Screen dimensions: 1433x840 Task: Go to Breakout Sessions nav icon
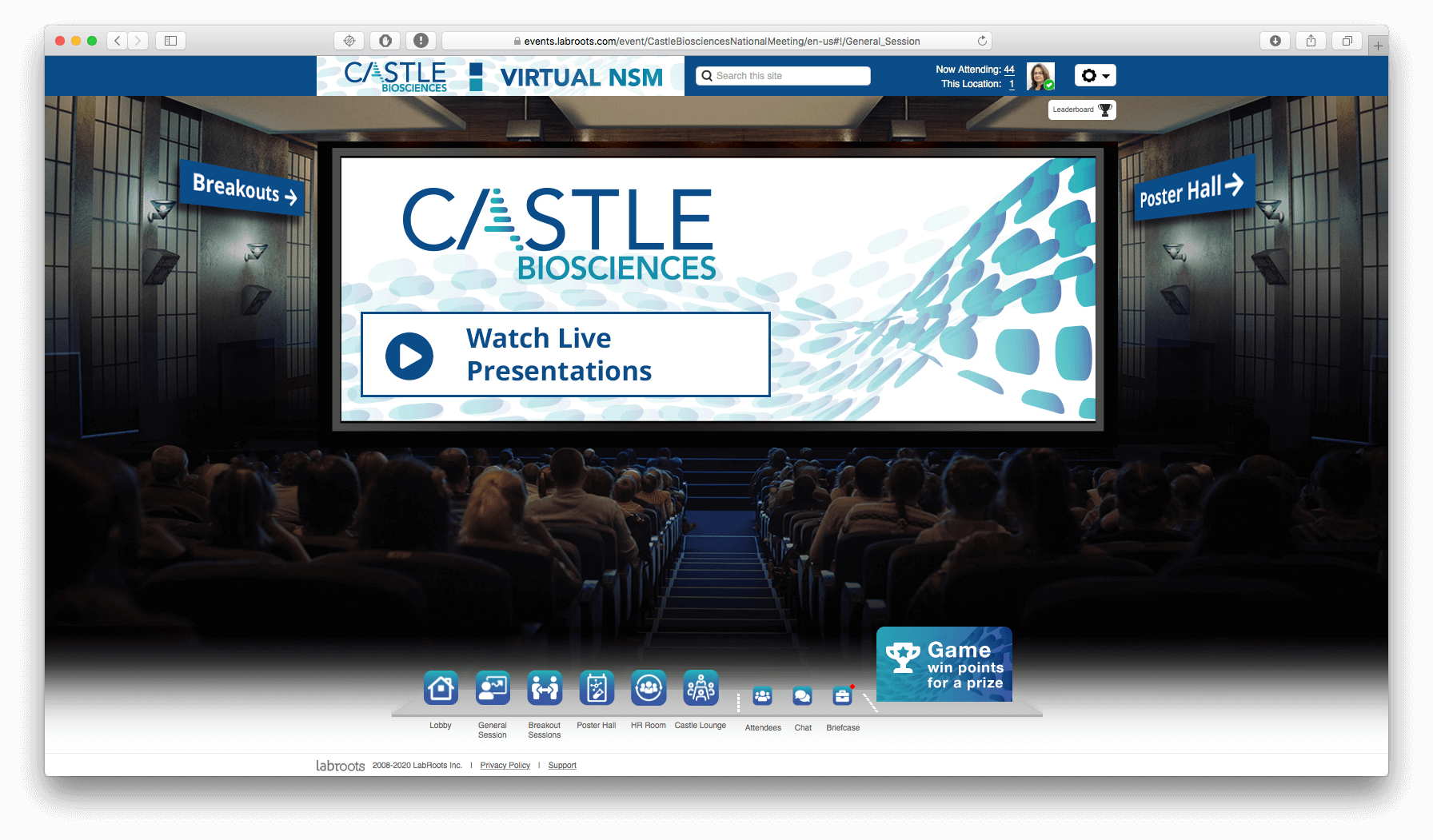click(545, 687)
